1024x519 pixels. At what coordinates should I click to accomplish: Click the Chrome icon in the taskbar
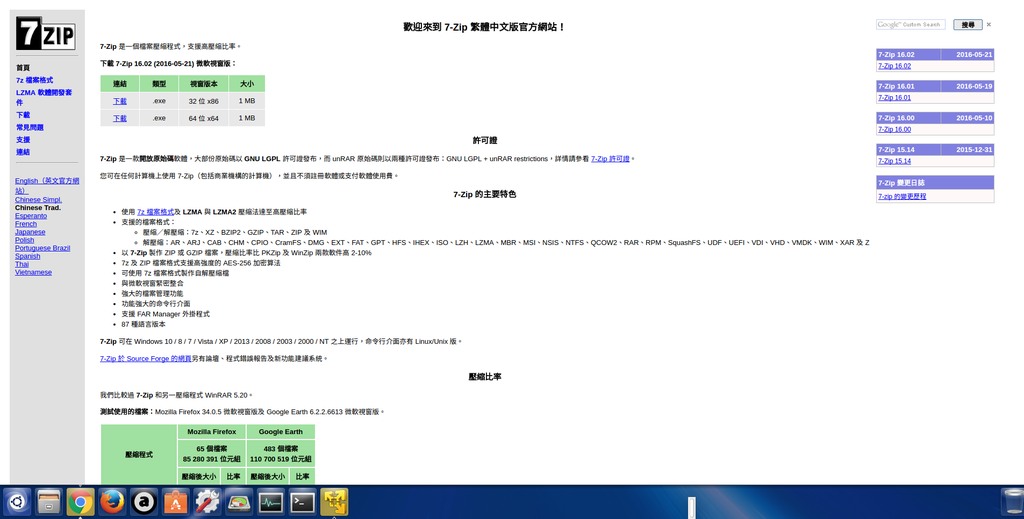click(80, 502)
